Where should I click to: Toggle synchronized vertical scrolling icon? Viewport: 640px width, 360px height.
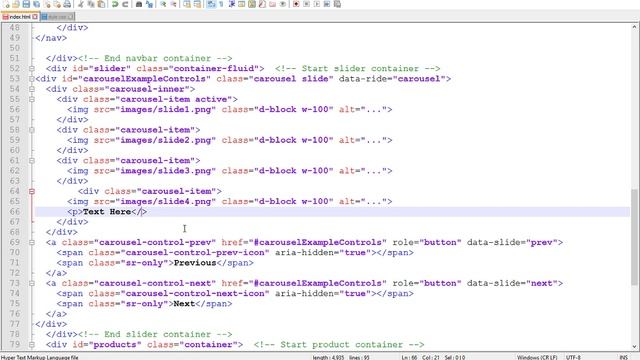pyautogui.click(x=187, y=4)
